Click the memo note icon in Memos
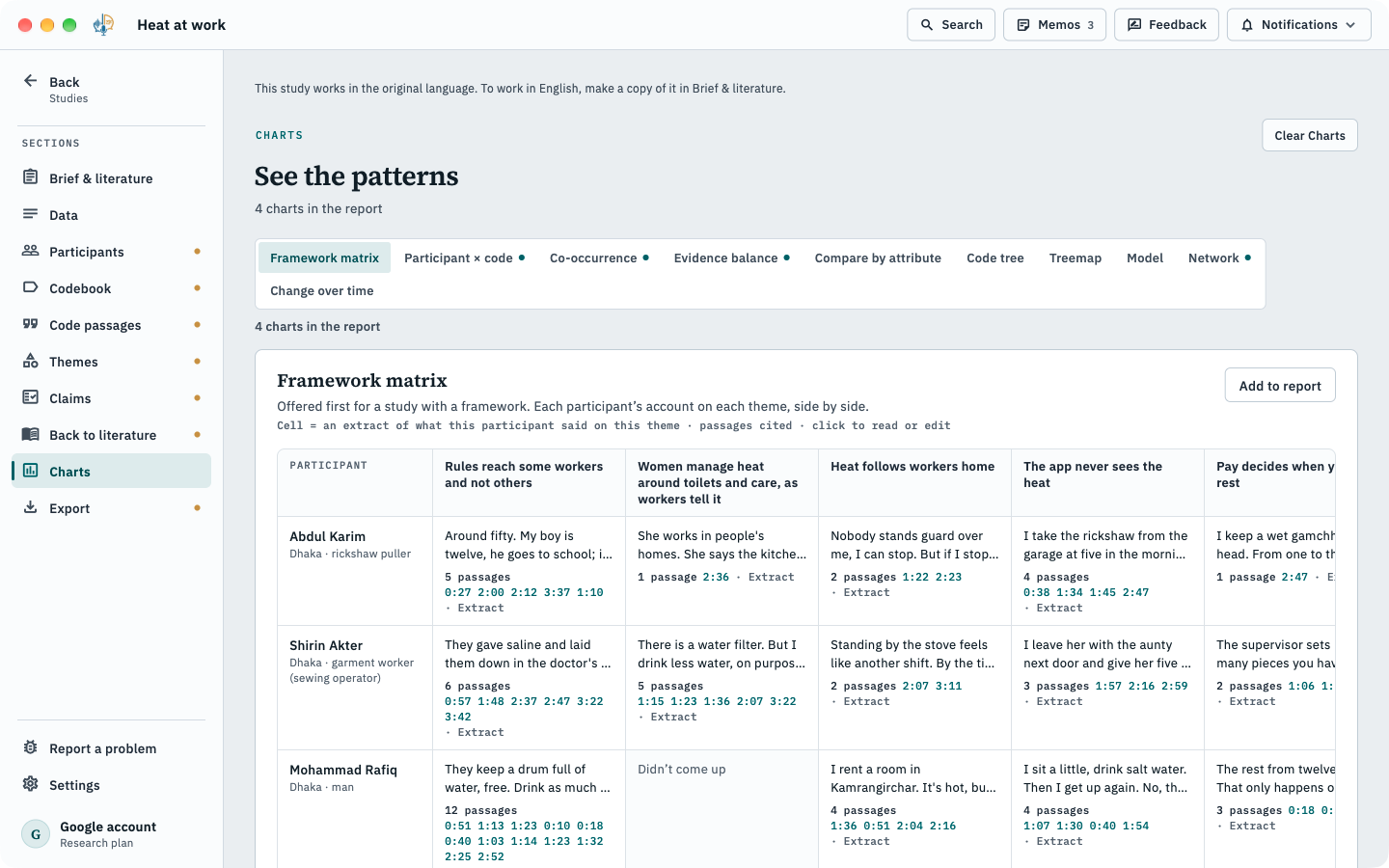The image size is (1389, 868). pos(1023,25)
